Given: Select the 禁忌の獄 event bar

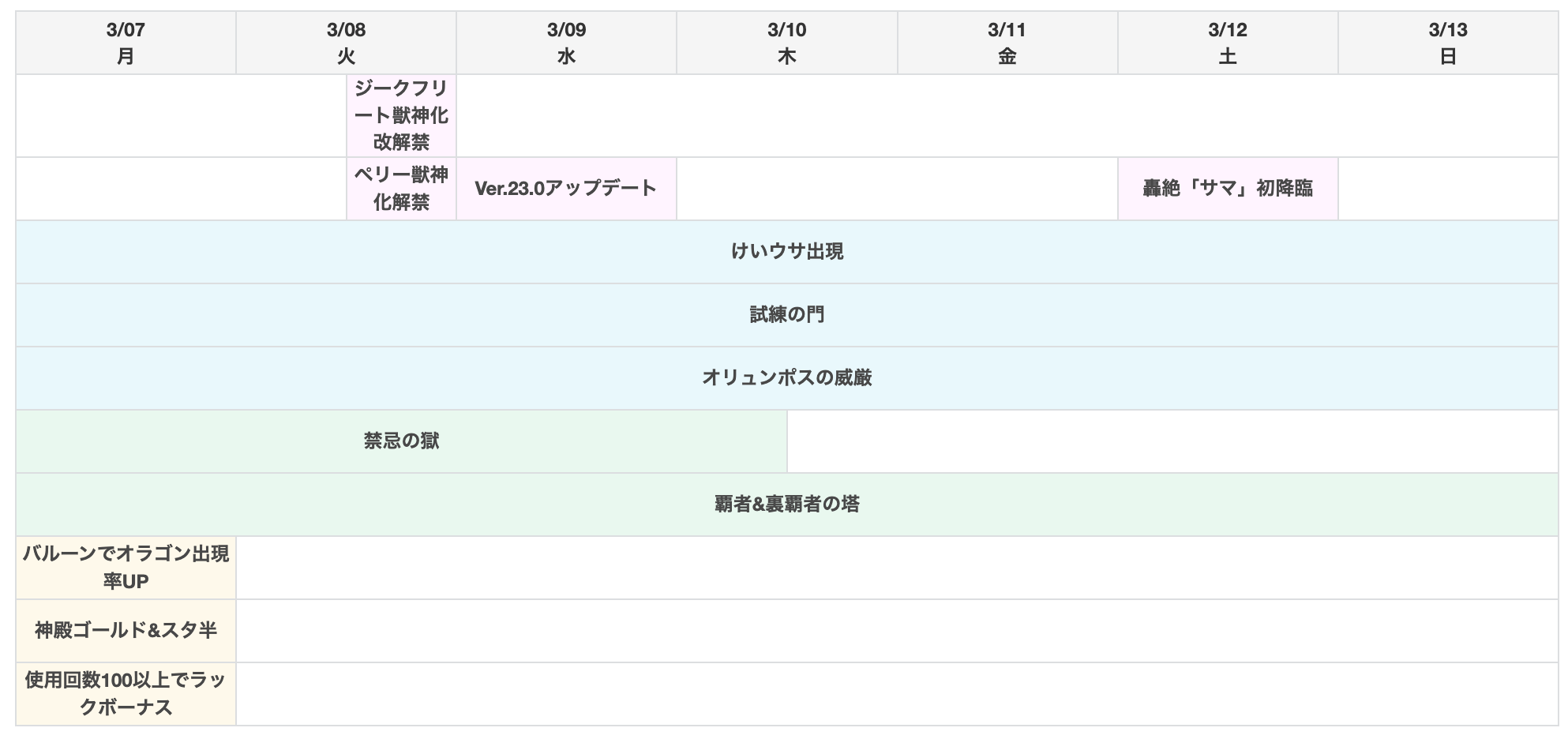Looking at the screenshot, I should click(401, 441).
